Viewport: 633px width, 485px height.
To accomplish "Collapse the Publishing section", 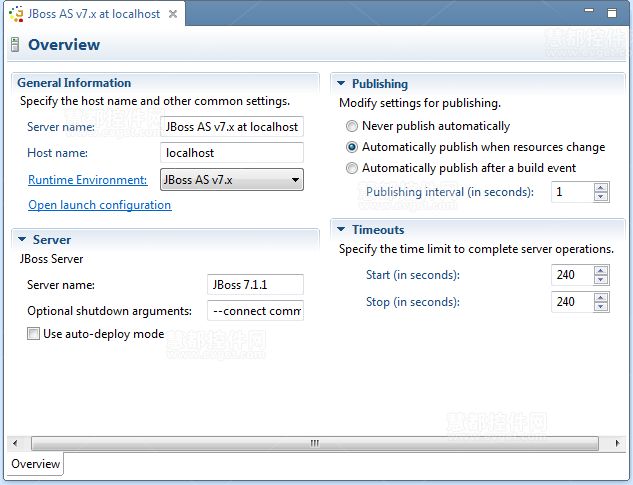I will (341, 83).
